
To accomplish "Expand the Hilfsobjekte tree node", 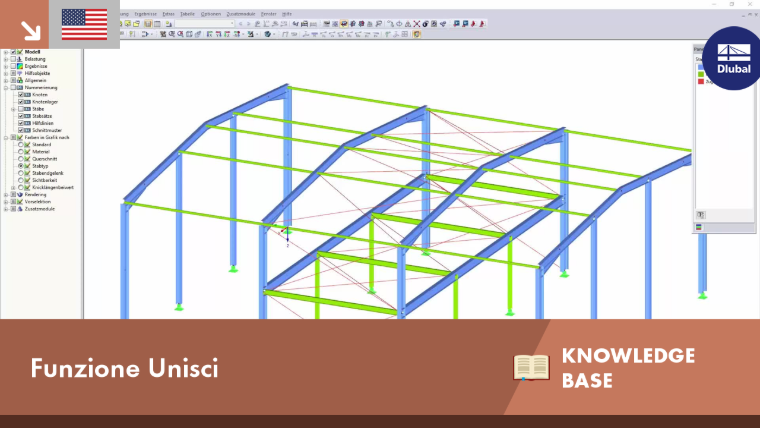I will pyautogui.click(x=6, y=73).
